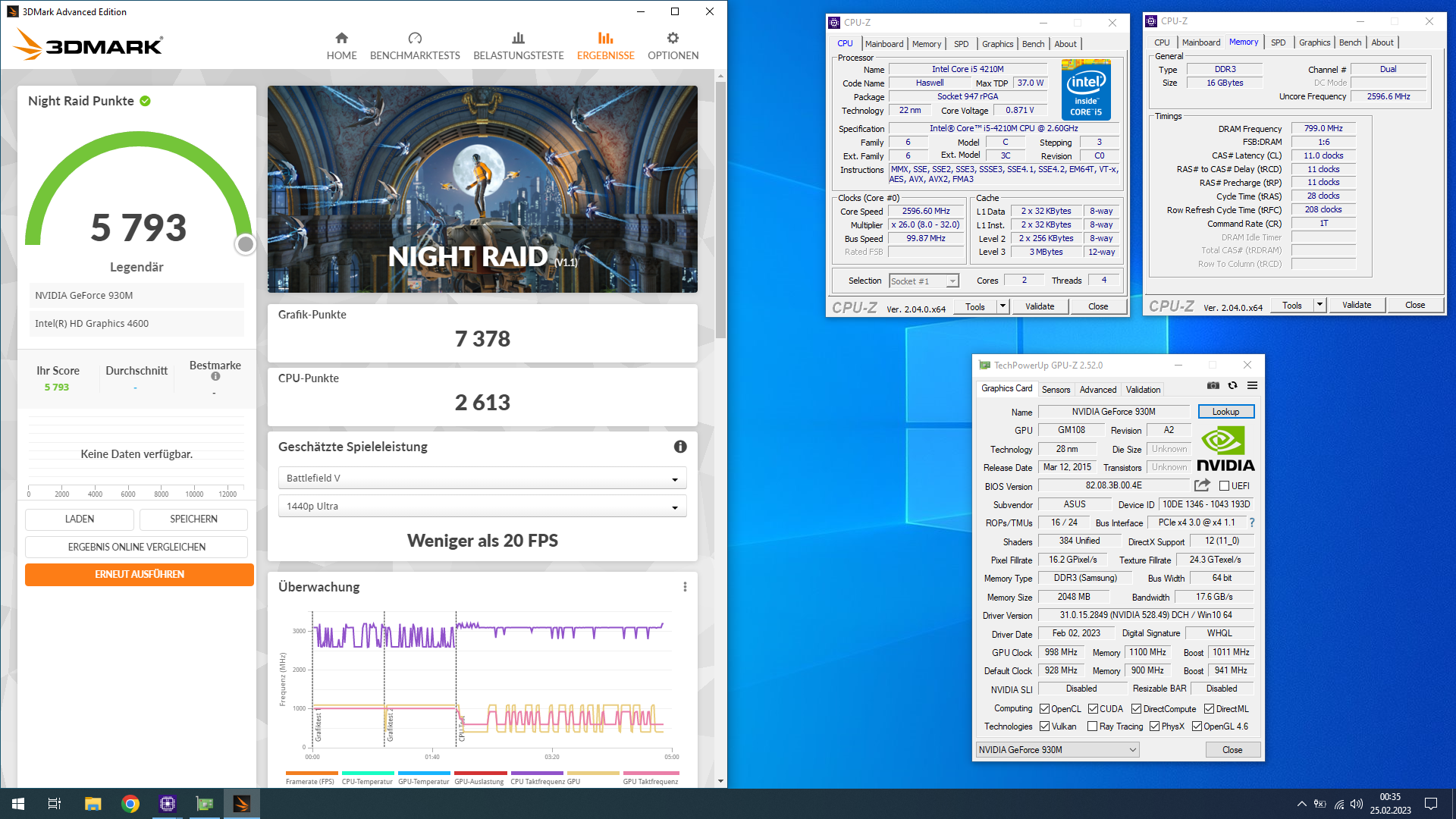
Task: Toggle the PhysX checkbox
Action: (1154, 726)
